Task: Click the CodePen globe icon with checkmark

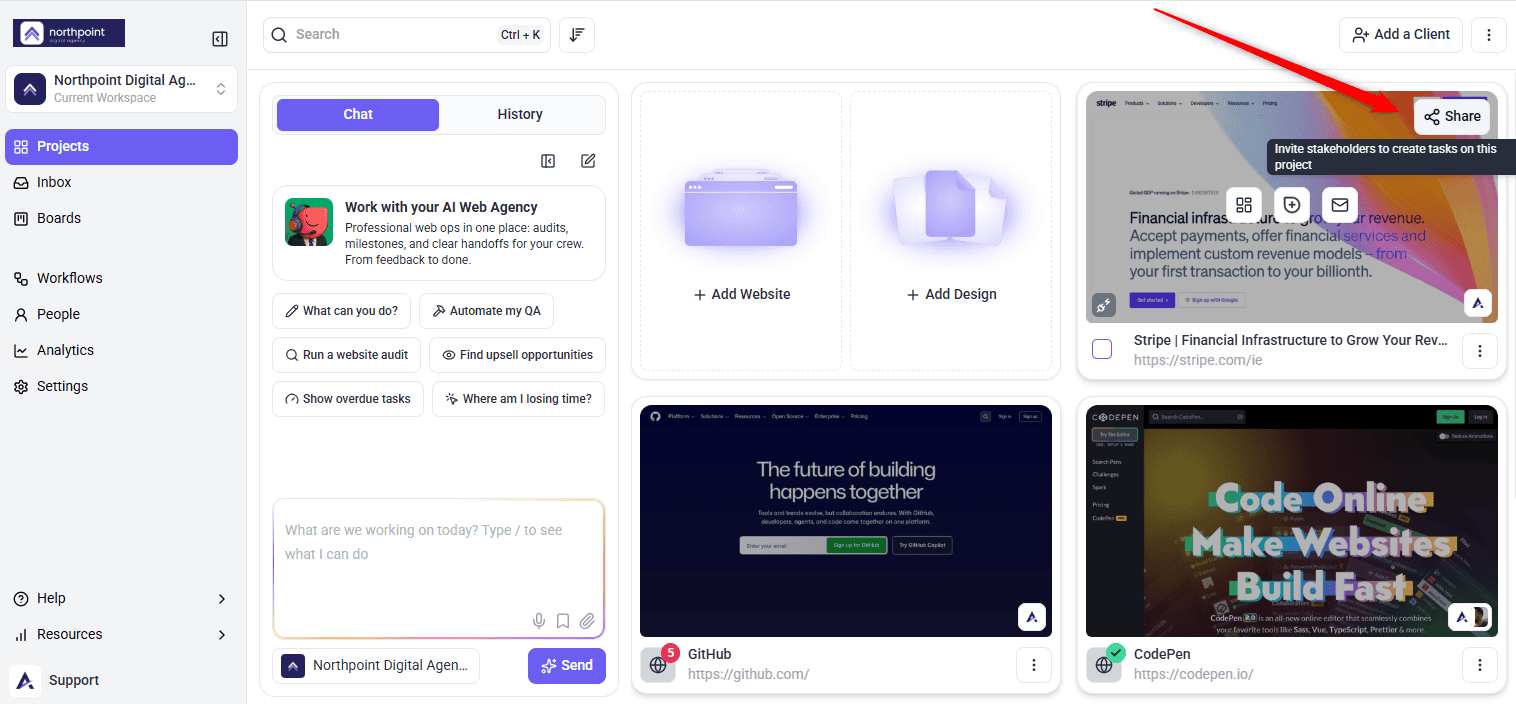Action: pos(1104,665)
